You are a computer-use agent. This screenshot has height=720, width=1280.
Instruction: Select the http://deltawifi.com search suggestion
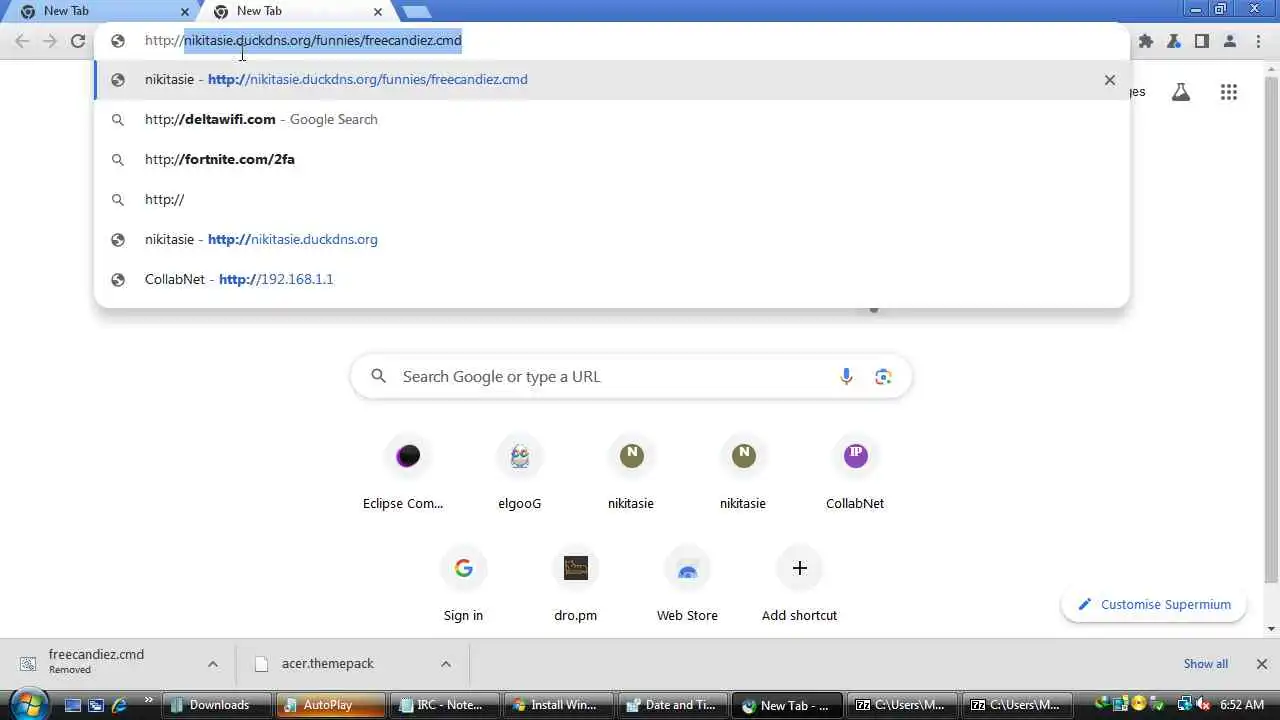point(611,120)
